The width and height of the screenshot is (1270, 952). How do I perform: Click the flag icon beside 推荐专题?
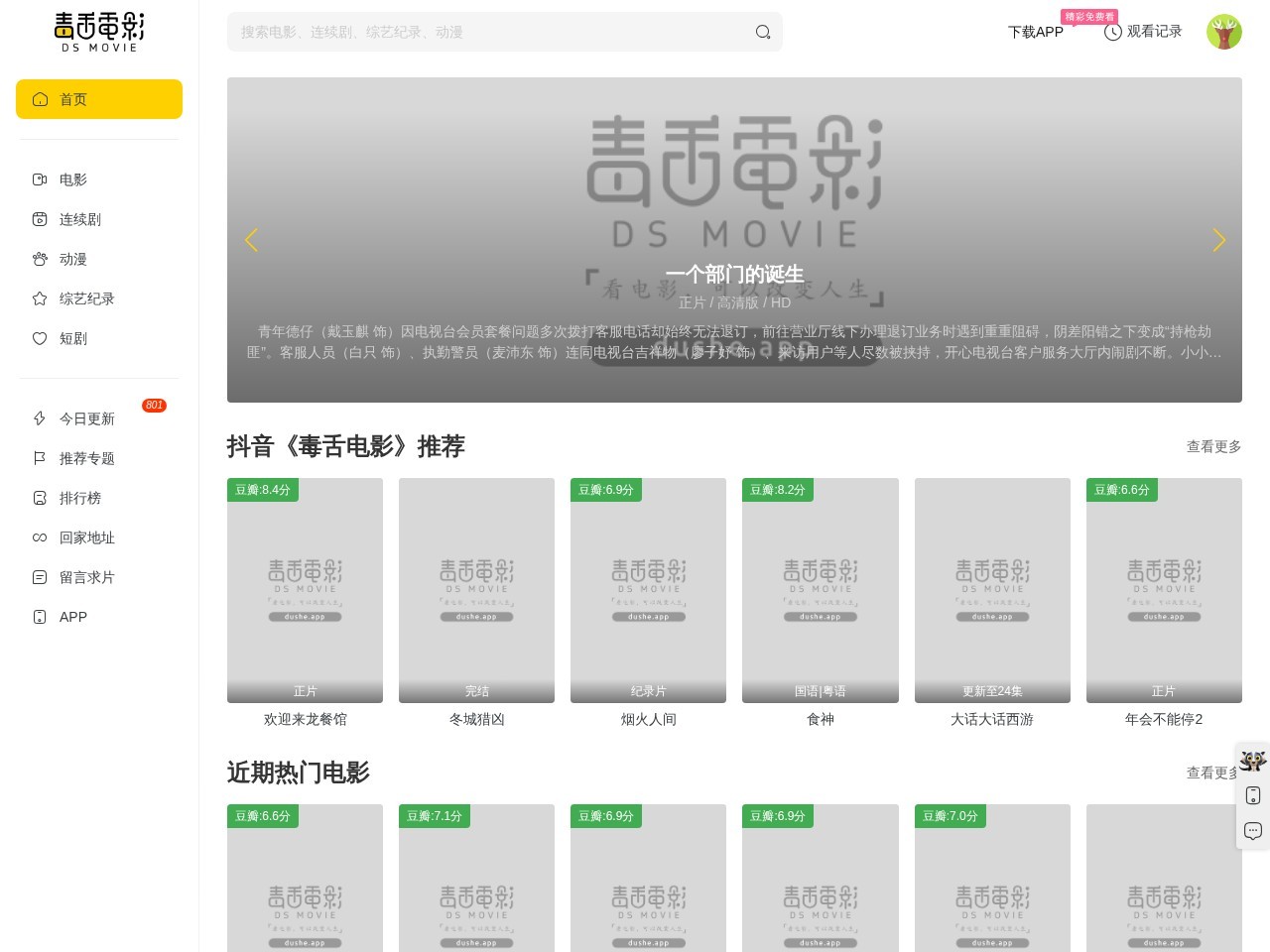point(40,458)
